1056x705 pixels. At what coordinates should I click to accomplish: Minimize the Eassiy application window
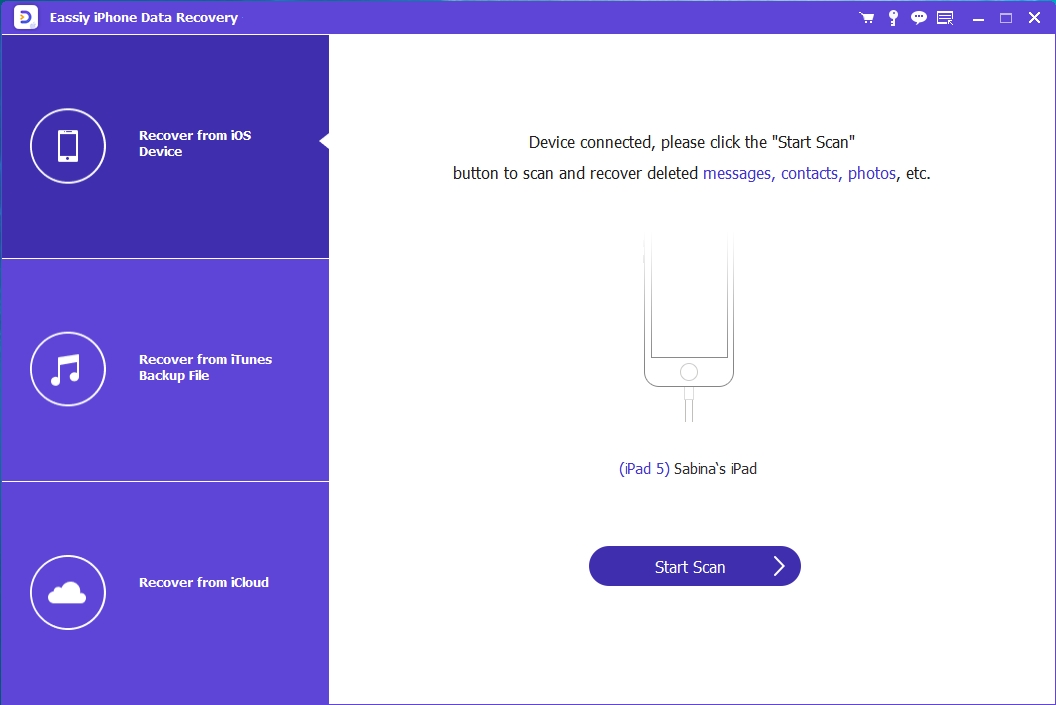pyautogui.click(x=978, y=17)
